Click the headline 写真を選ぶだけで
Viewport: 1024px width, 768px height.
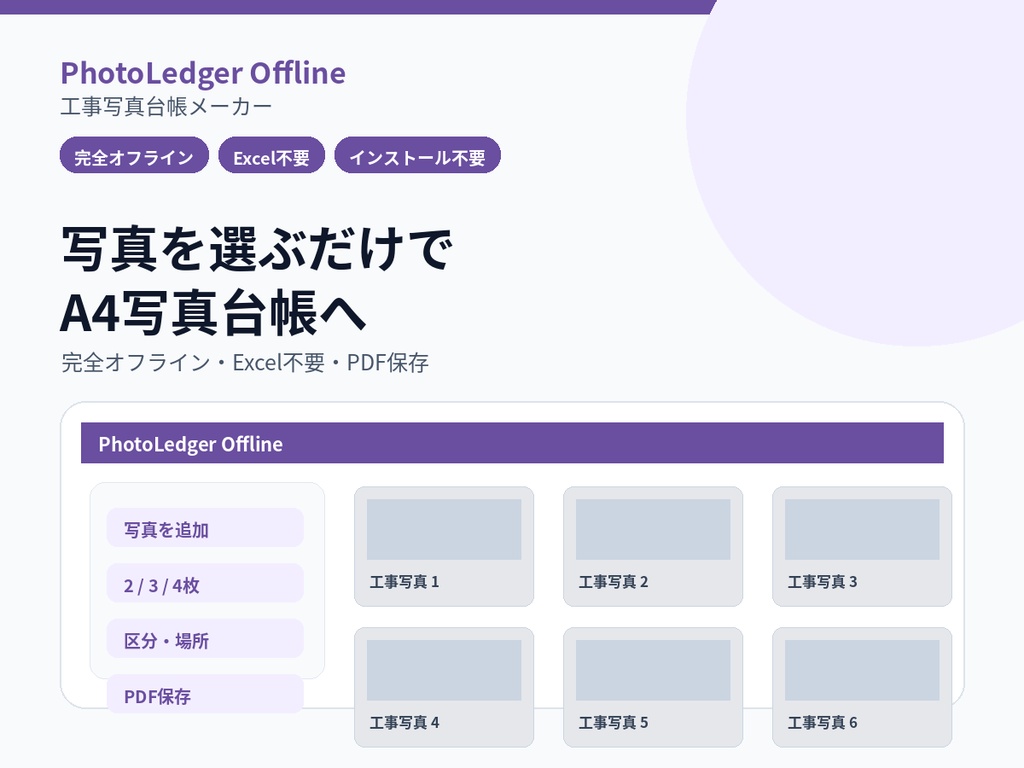257,249
